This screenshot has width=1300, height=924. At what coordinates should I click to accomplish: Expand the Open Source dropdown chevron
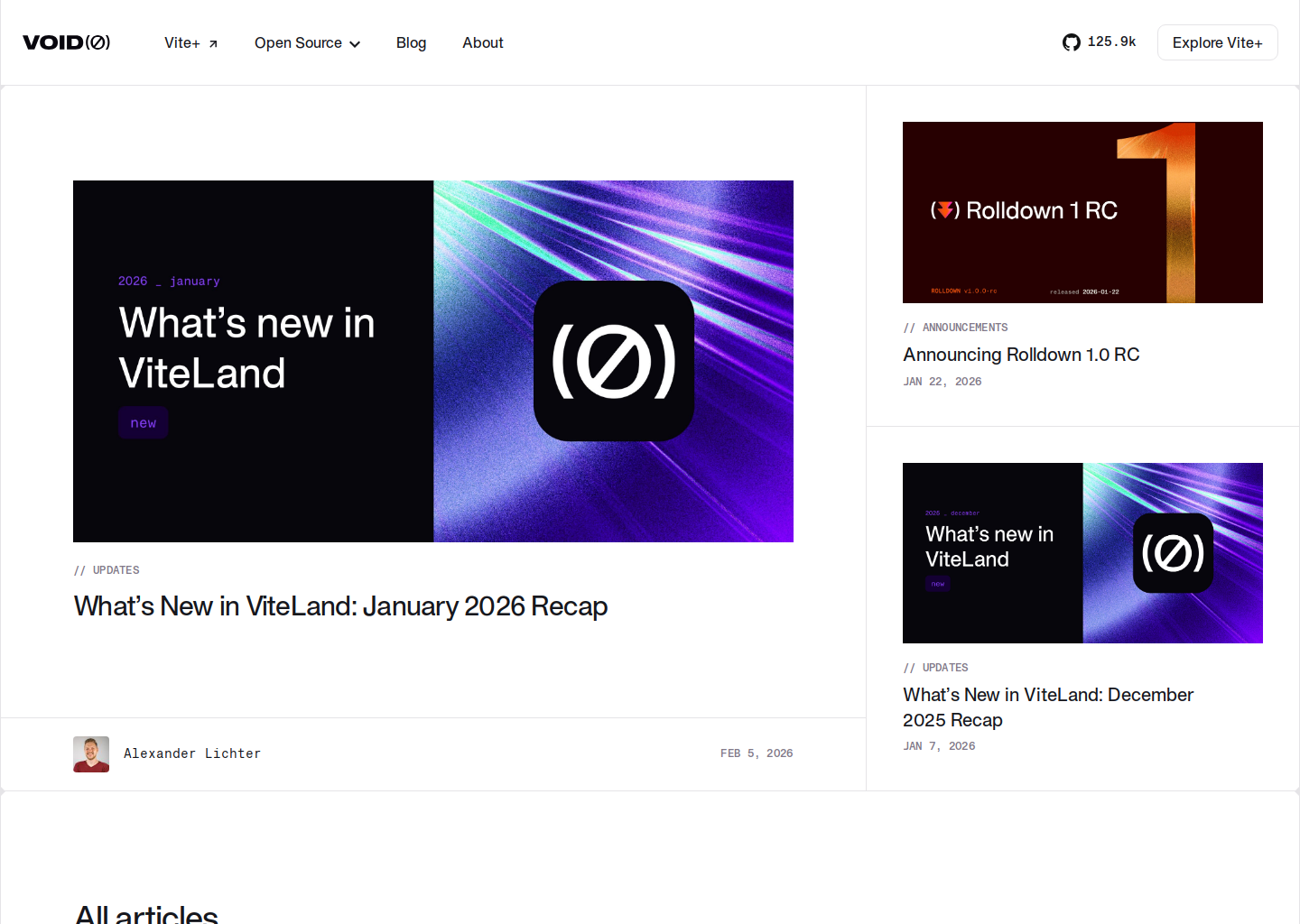[355, 44]
